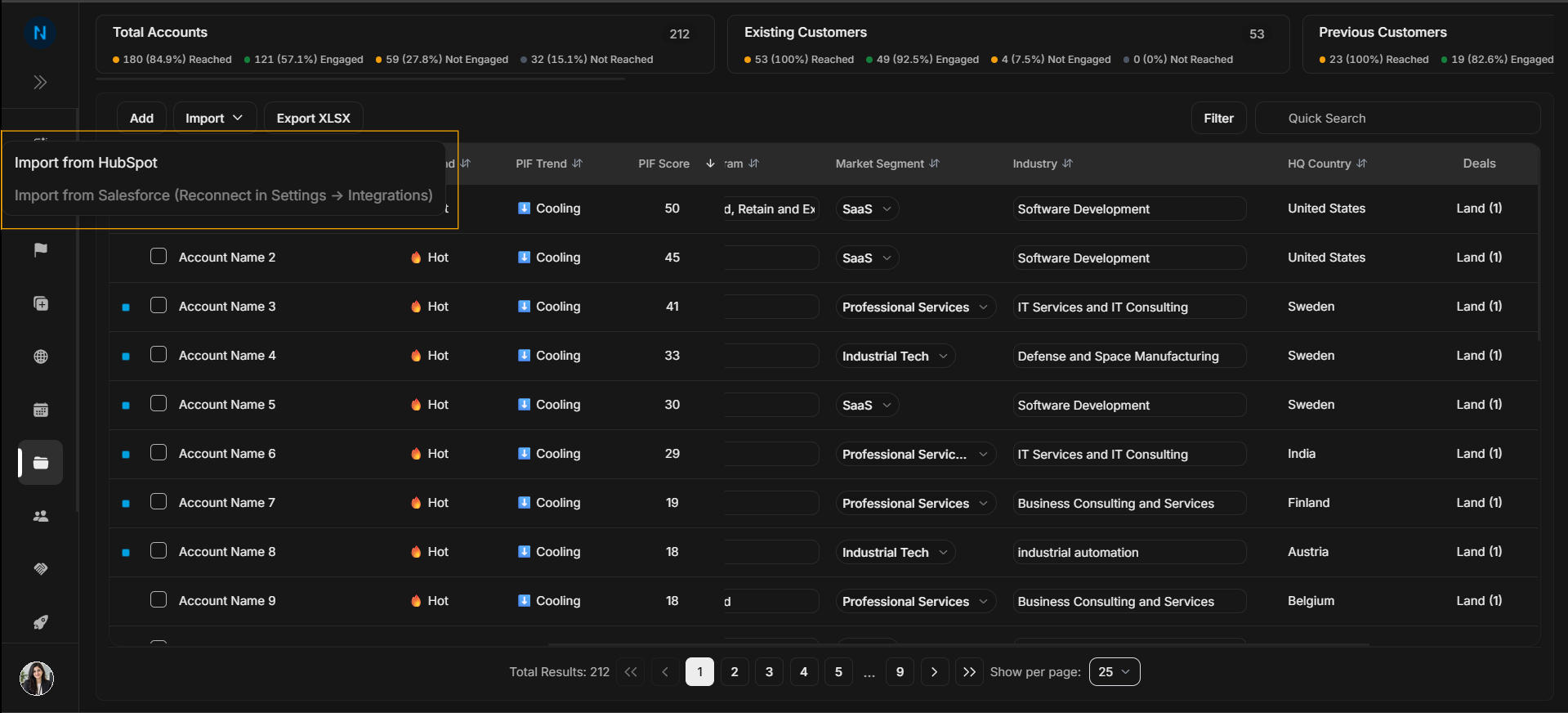This screenshot has height=713, width=1568.
Task: Edit the team field for Account Name 9
Action: point(771,601)
